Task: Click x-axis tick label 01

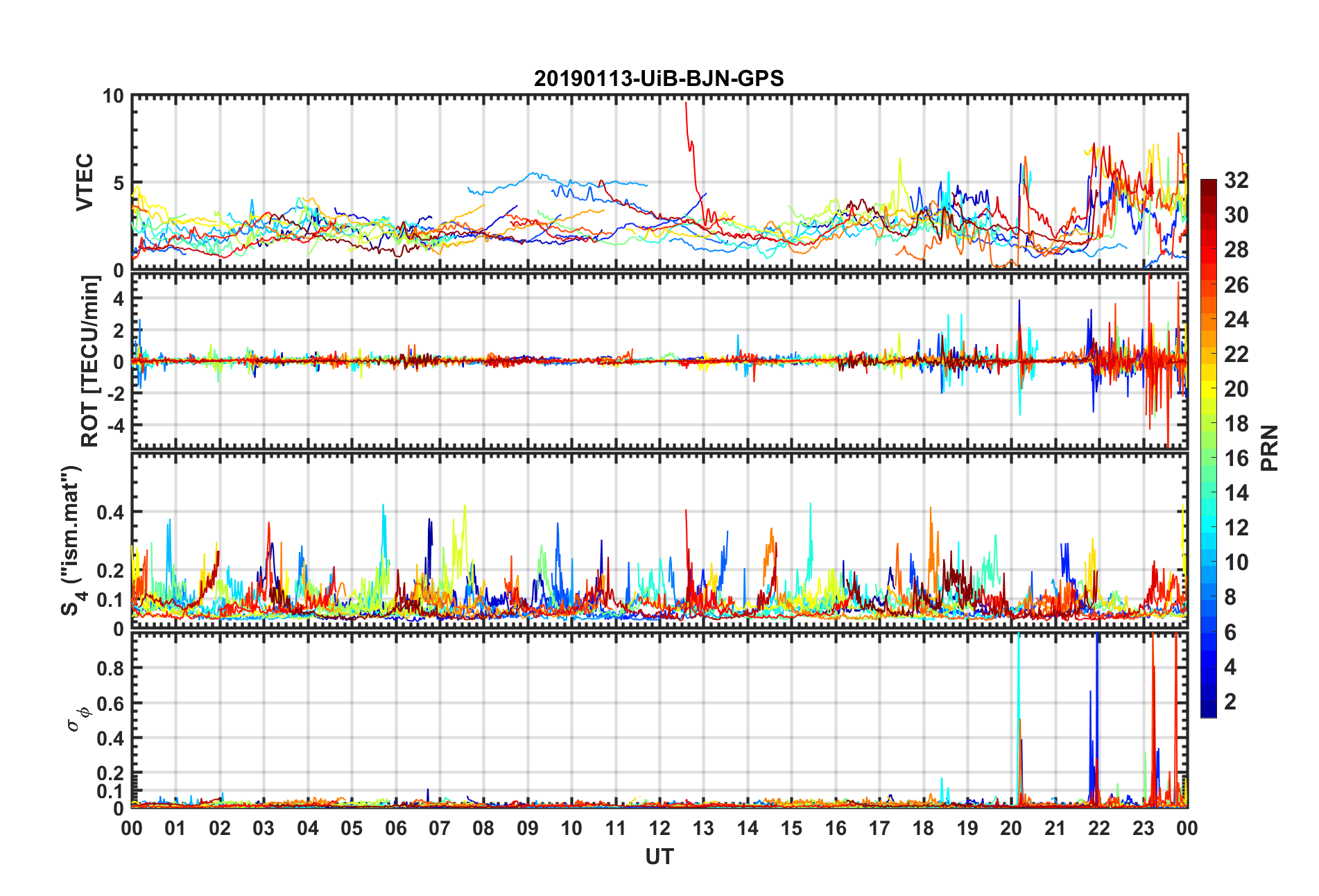Action: coord(175,828)
